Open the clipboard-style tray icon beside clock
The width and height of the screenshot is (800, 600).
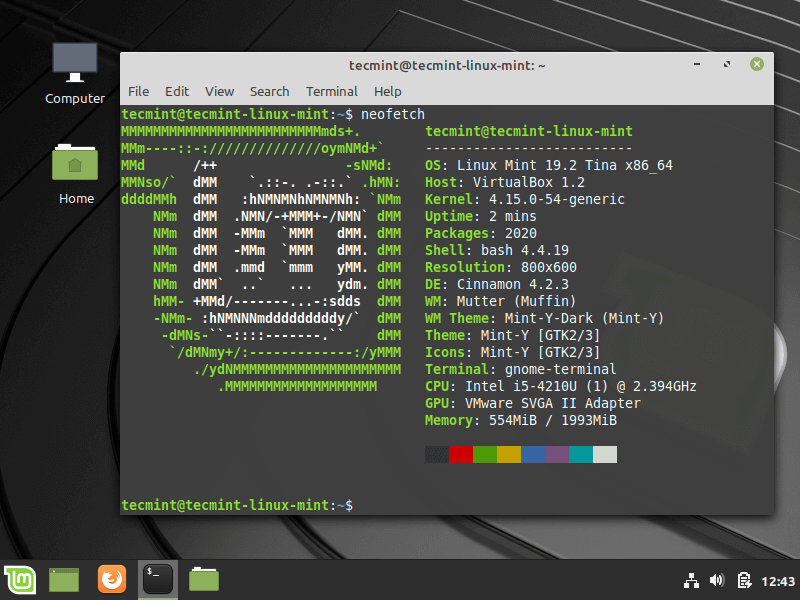pos(744,580)
